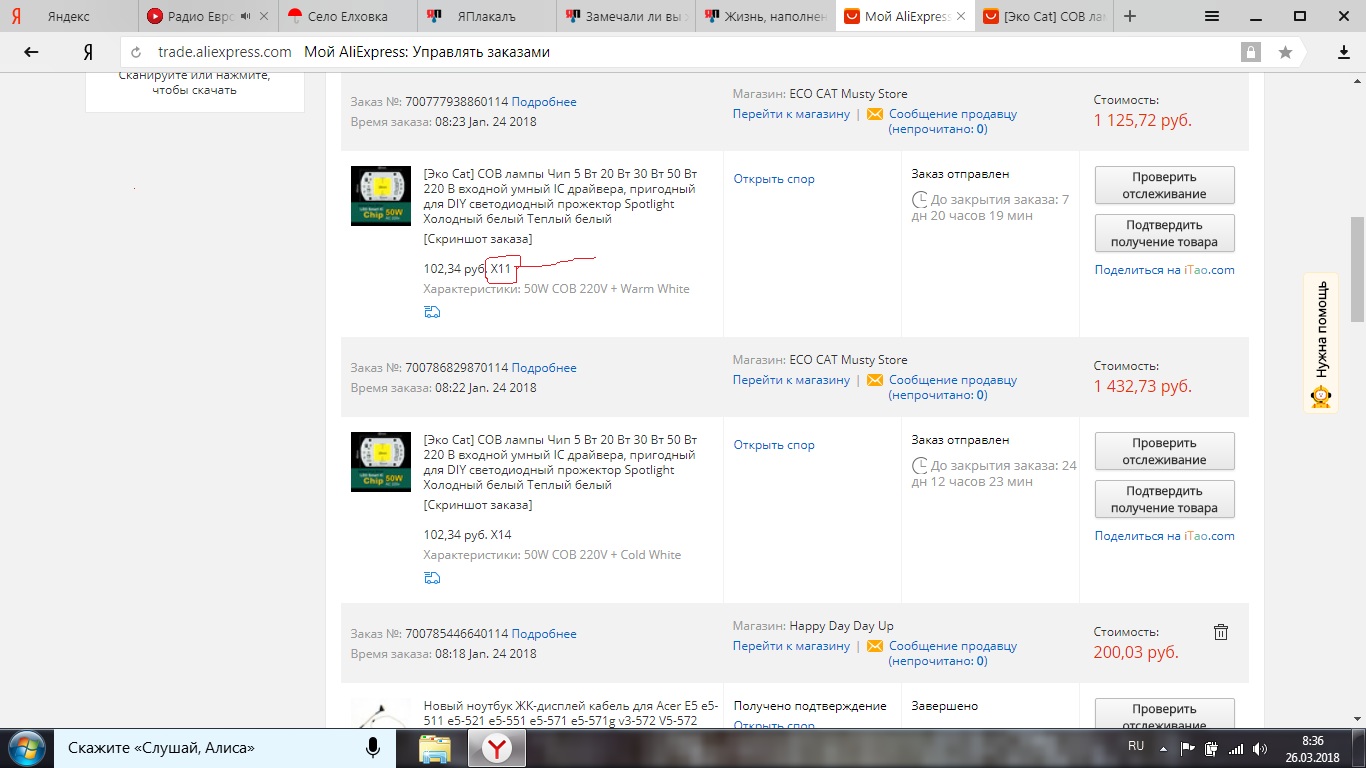Open the Cold White COB lamp thumbnail
Viewport: 1366px width, 768px height.
coord(381,462)
